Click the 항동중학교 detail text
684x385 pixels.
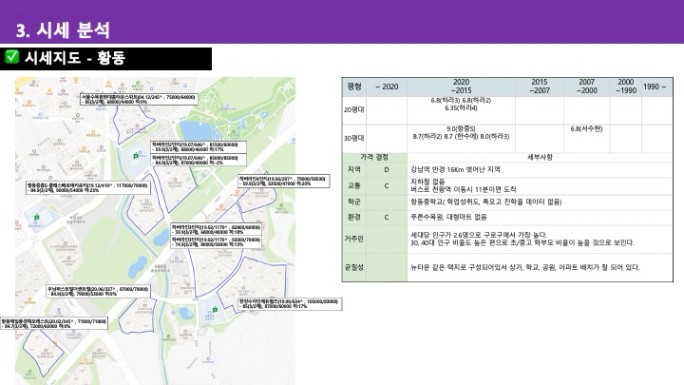(x=486, y=202)
